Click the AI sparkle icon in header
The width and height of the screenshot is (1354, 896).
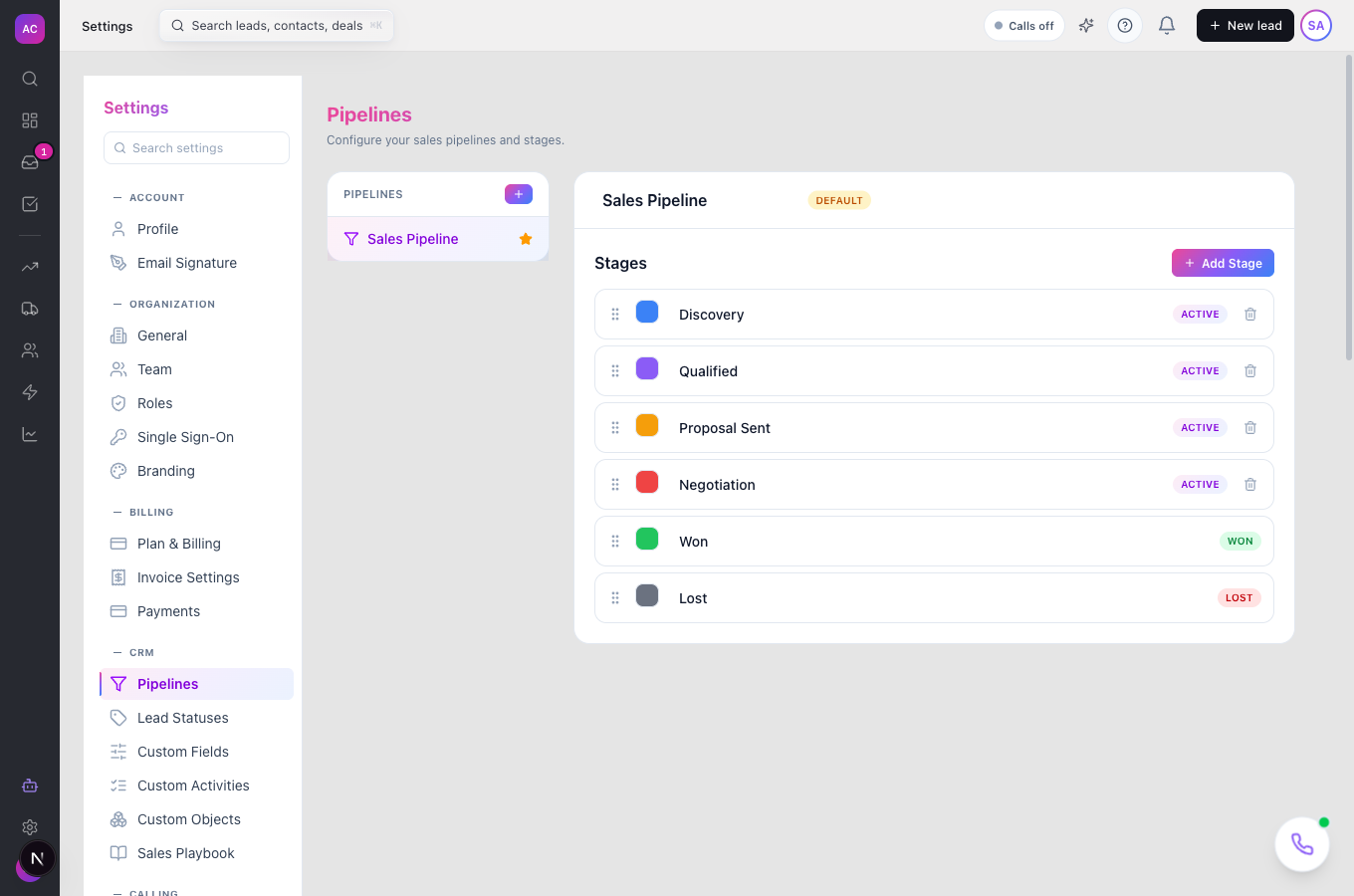[1086, 26]
